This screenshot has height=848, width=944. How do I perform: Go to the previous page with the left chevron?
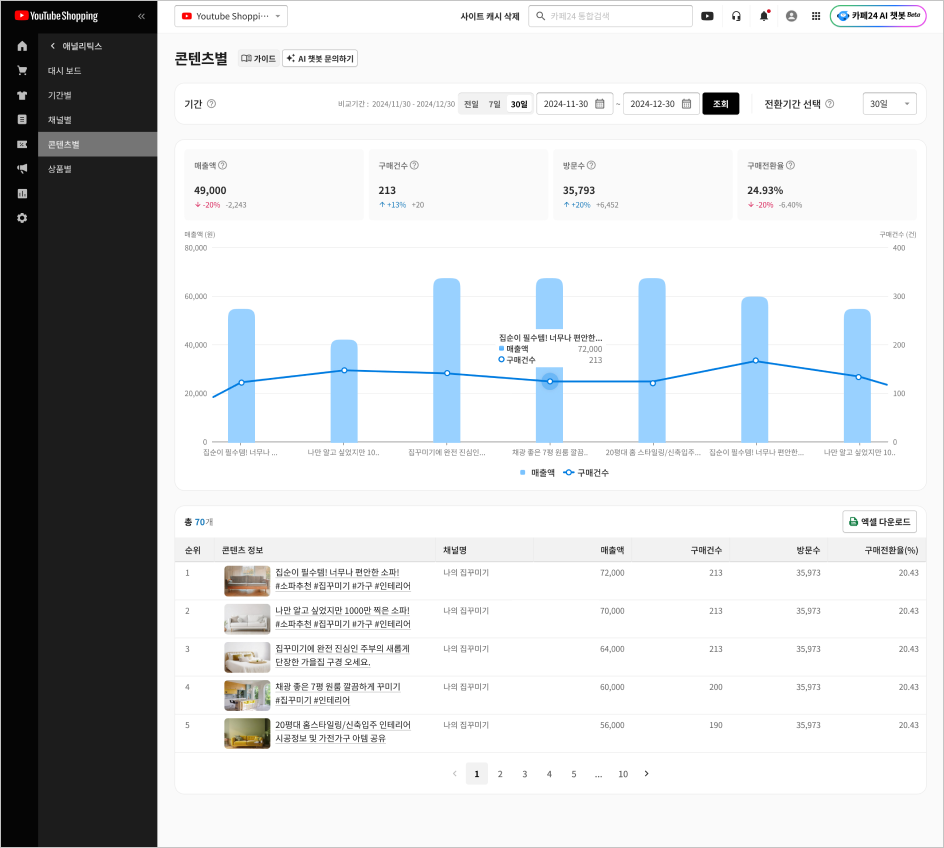[x=455, y=774]
